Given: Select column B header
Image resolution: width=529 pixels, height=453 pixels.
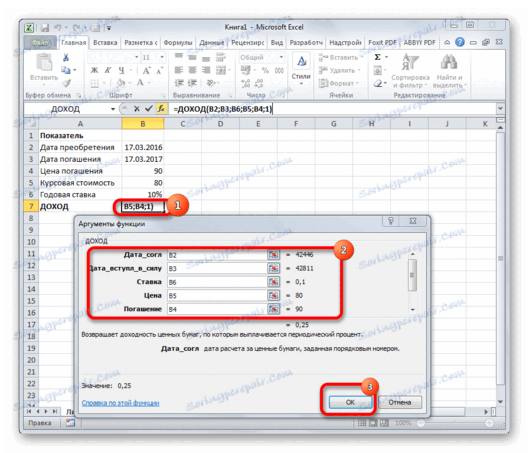Looking at the screenshot, I should pos(143,124).
